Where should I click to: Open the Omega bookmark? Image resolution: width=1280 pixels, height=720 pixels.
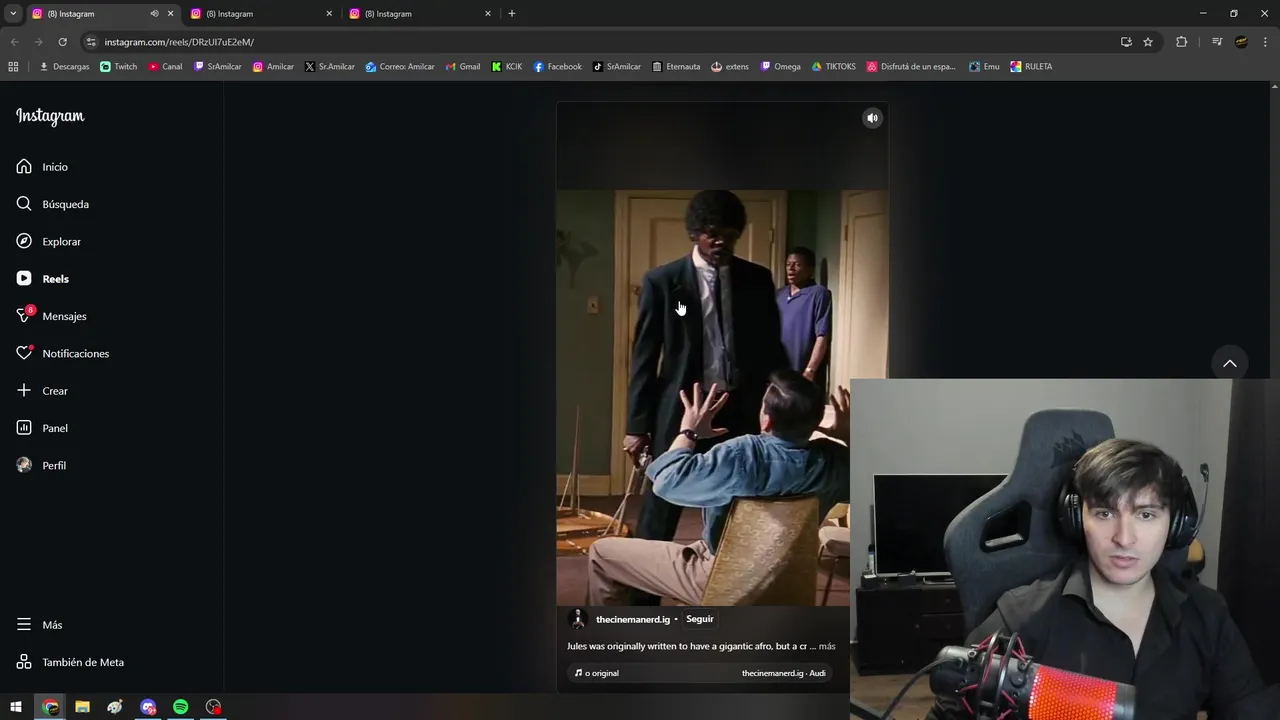click(781, 67)
